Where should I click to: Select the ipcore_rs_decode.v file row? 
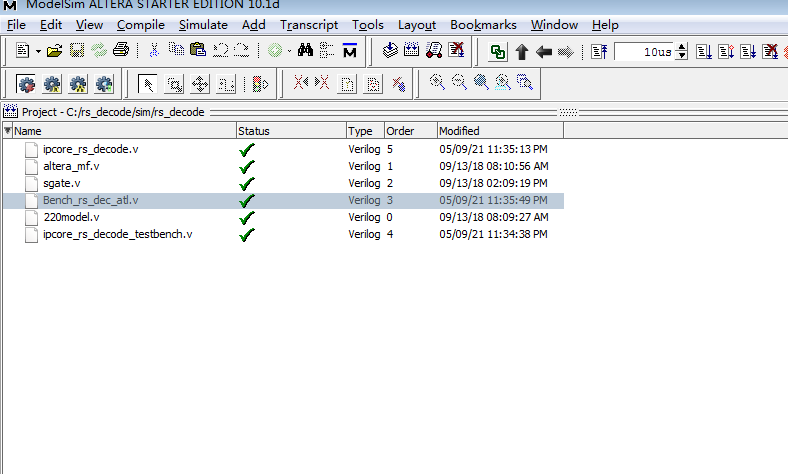coord(283,149)
